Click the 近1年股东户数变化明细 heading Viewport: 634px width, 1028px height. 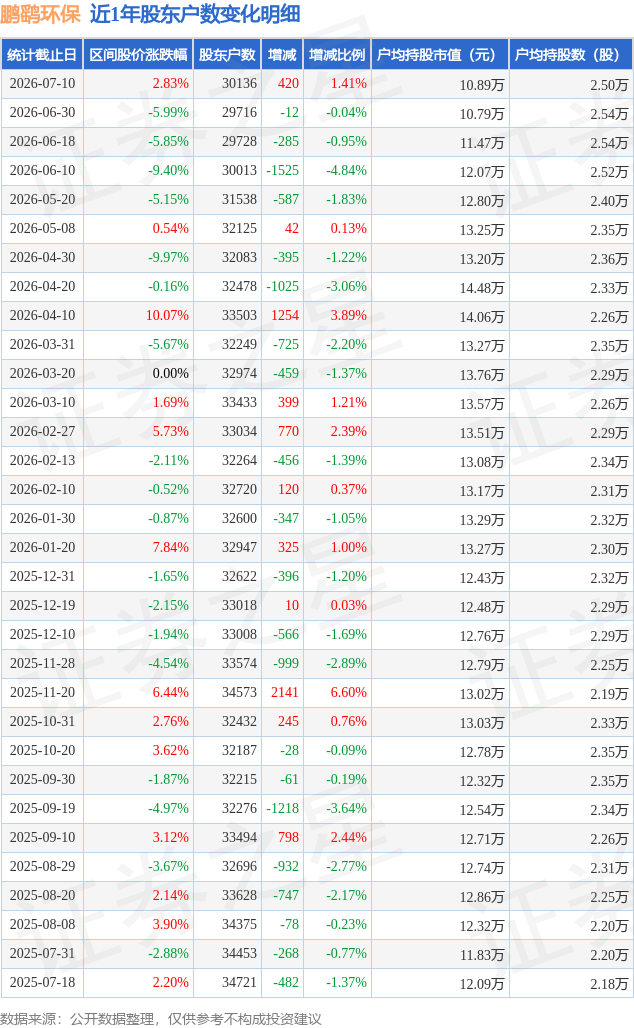[x=195, y=14]
